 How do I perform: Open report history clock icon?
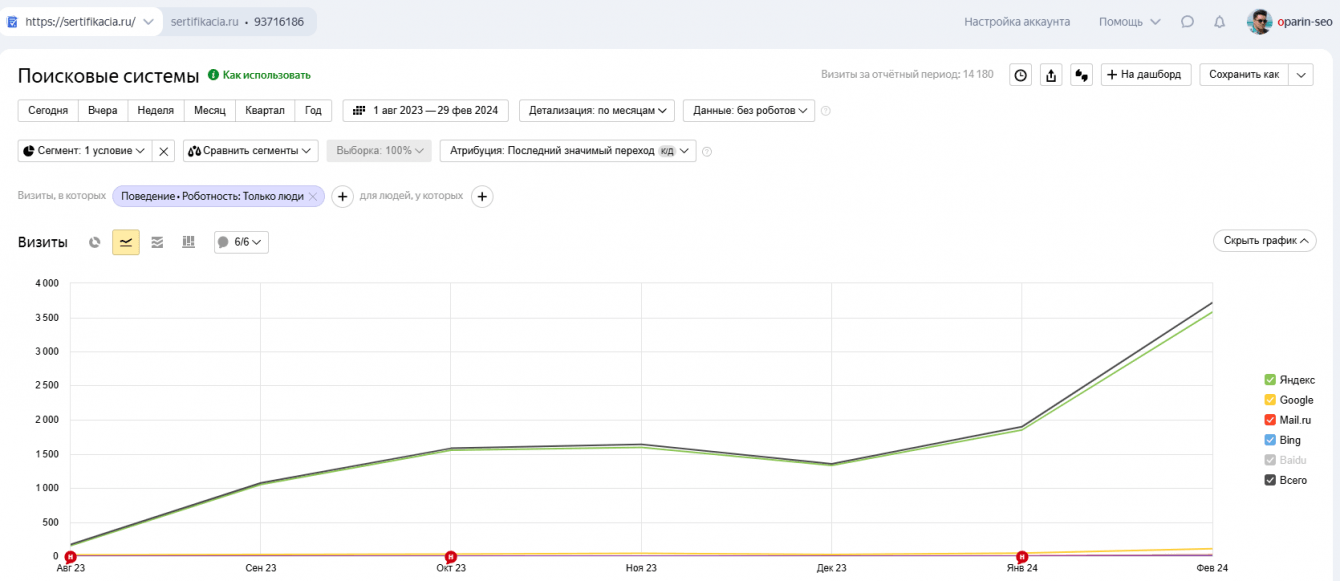(x=1020, y=75)
